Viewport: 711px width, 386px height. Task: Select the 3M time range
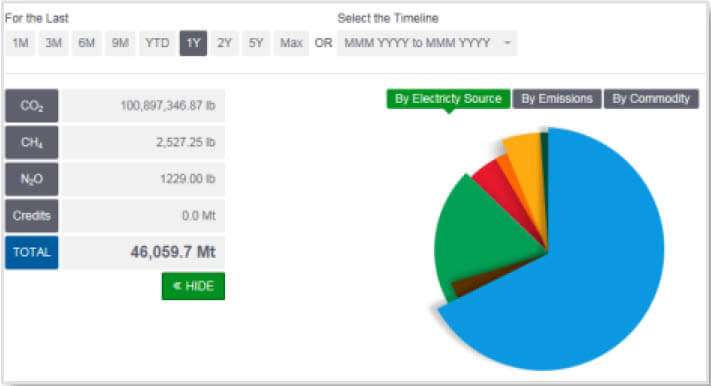[x=54, y=43]
